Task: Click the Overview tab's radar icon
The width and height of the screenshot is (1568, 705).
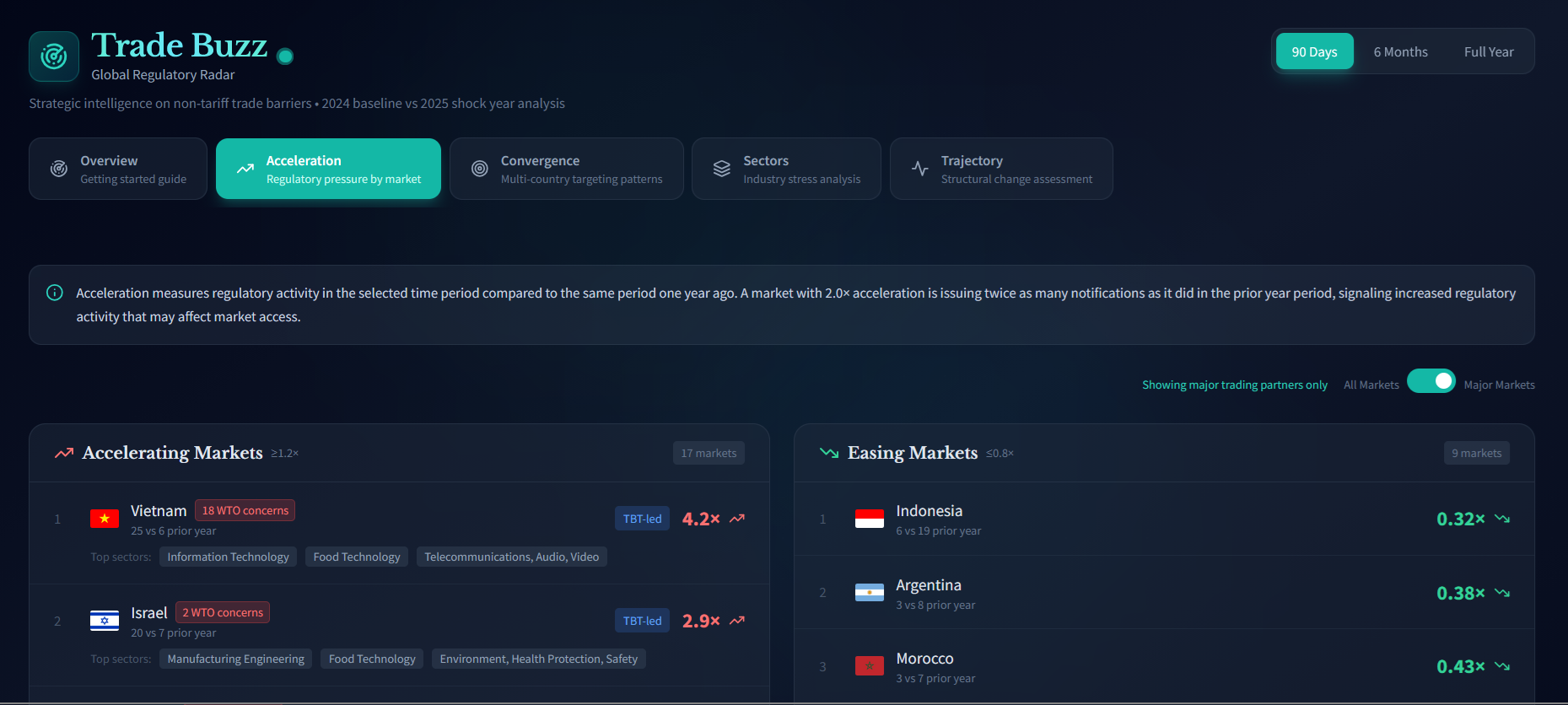Action: click(59, 169)
